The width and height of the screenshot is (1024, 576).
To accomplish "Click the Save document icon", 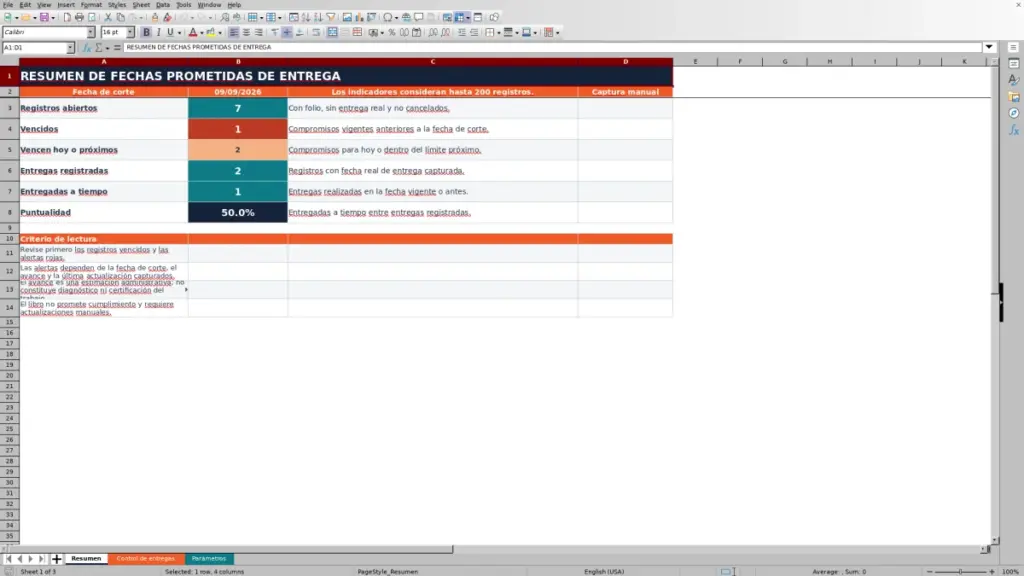I will 44,18.
